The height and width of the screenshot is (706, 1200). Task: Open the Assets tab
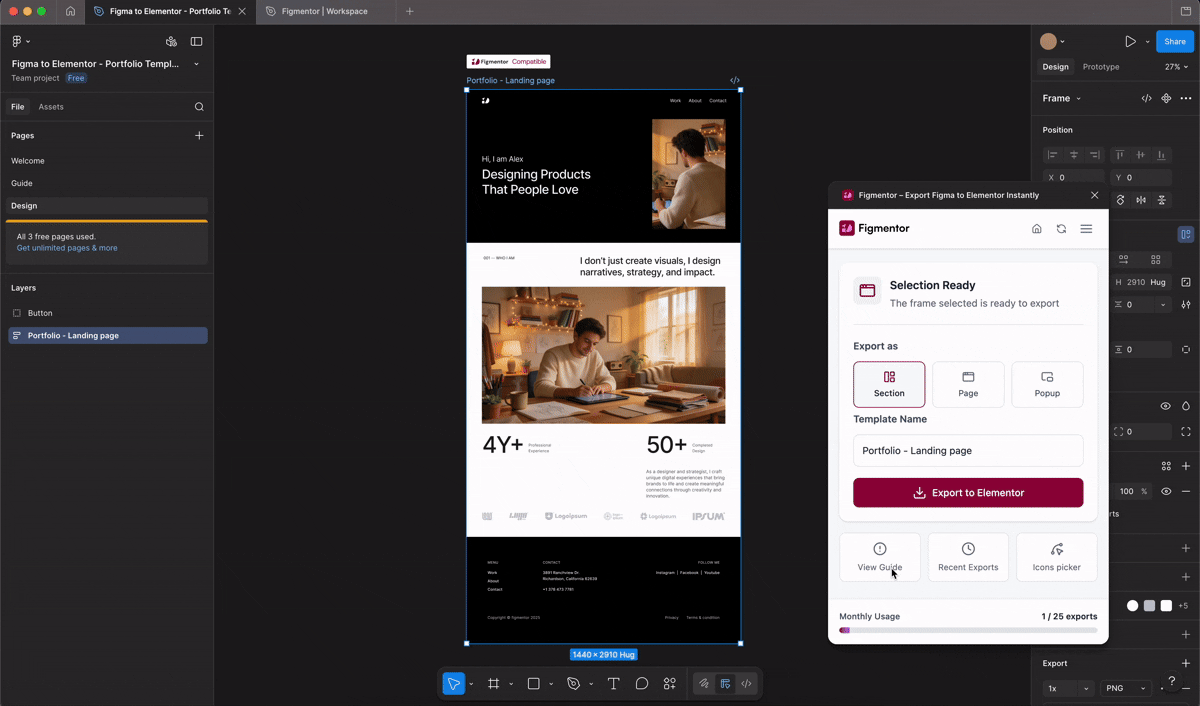[x=51, y=107]
